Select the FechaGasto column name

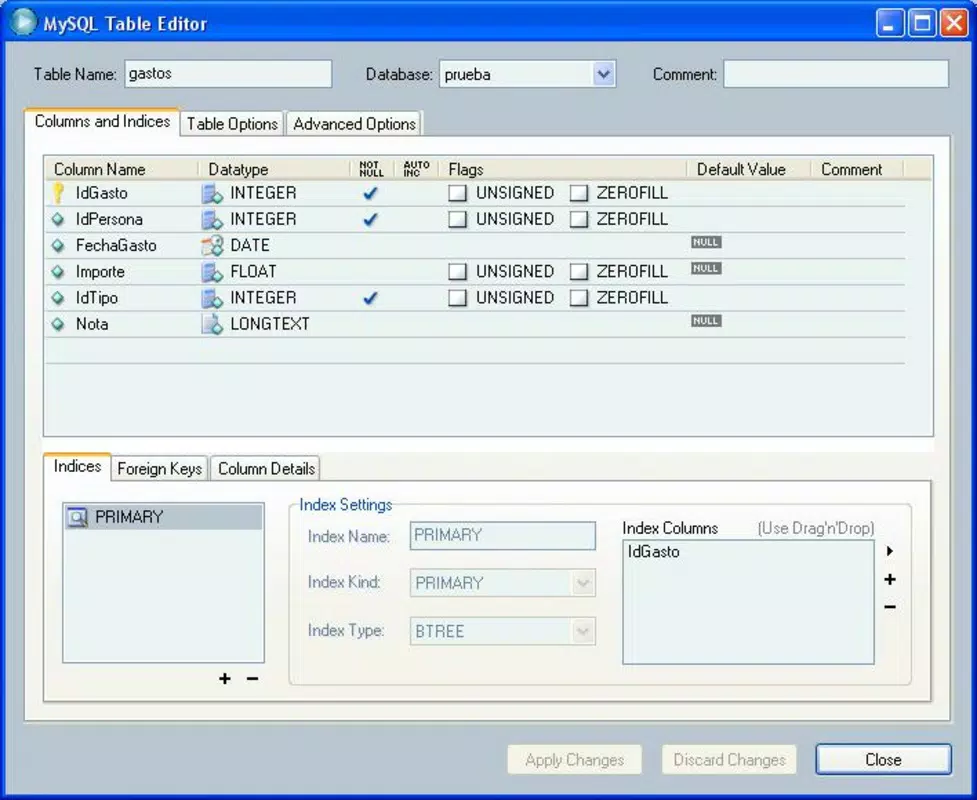point(116,245)
